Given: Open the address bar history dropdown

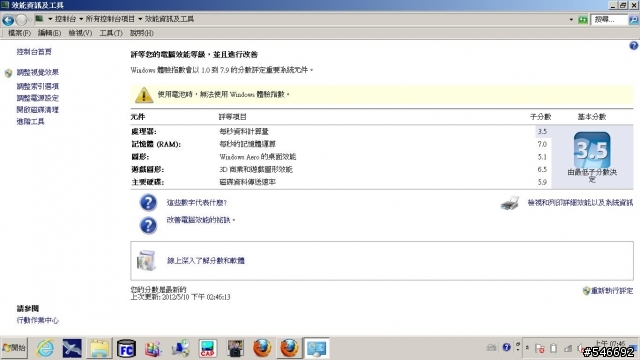Looking at the screenshot, I should [x=571, y=20].
